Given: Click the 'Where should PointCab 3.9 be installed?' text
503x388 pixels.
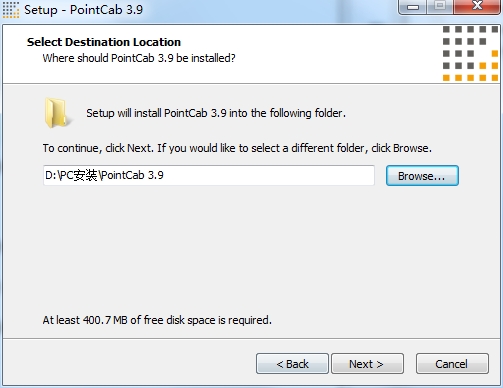Looking at the screenshot, I should (x=139, y=58).
